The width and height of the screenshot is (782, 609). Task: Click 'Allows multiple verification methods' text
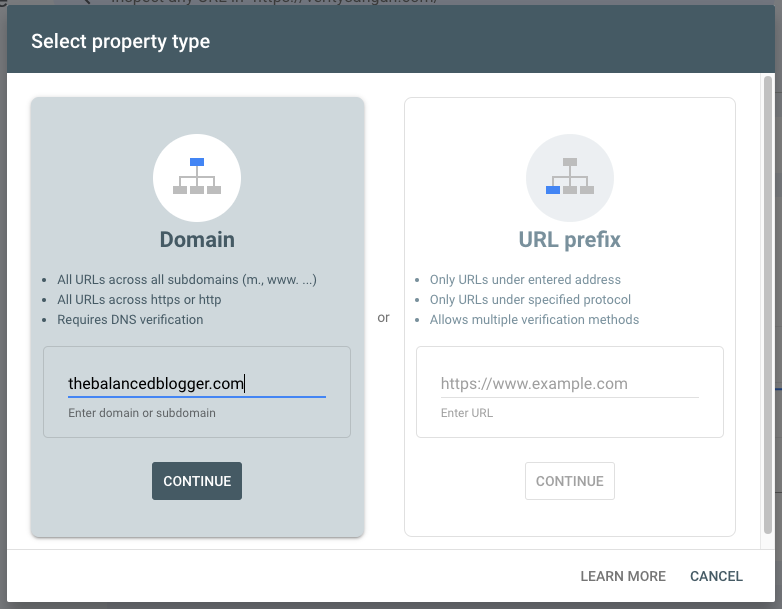coord(534,320)
